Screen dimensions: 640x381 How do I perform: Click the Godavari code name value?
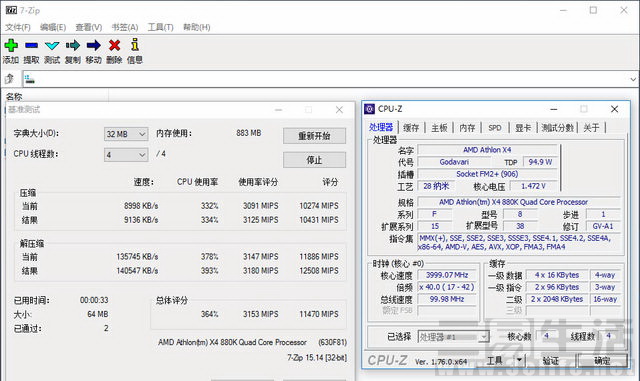pyautogui.click(x=454, y=162)
